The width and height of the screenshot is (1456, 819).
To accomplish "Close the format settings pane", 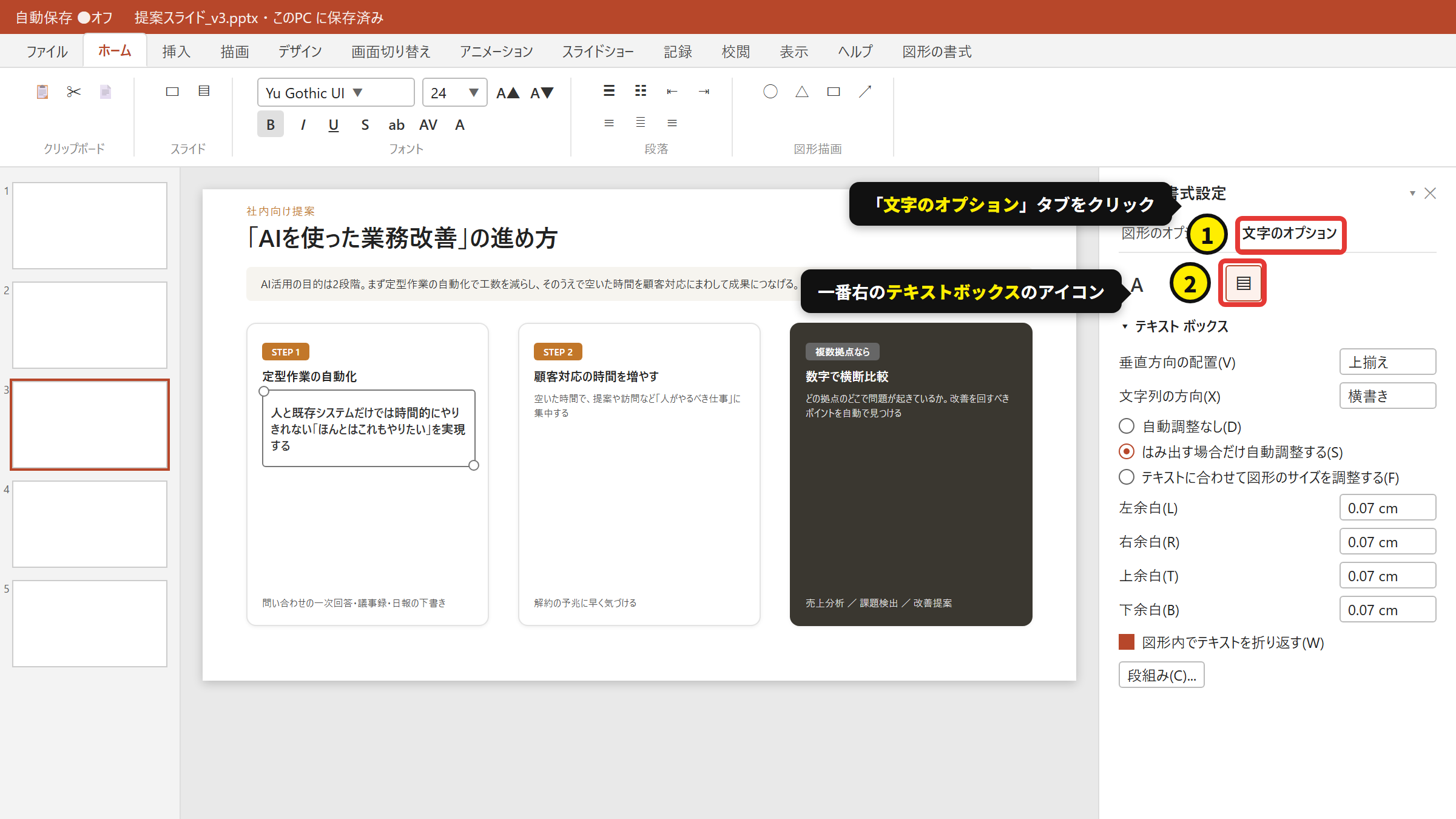I will (x=1430, y=194).
